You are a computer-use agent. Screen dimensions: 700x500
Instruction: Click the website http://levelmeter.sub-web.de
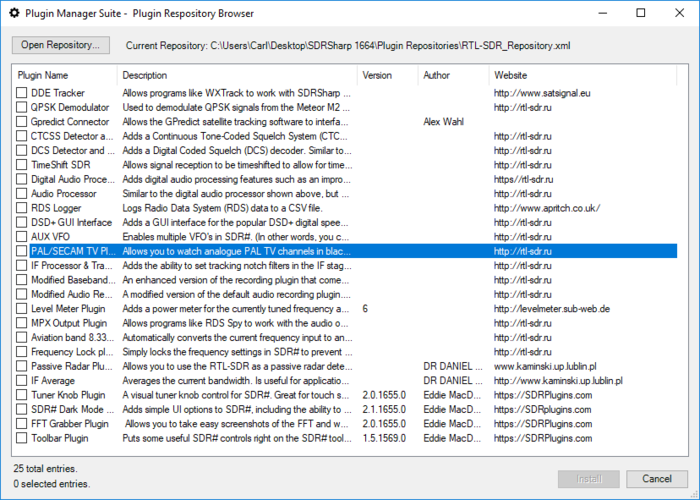[552, 308]
